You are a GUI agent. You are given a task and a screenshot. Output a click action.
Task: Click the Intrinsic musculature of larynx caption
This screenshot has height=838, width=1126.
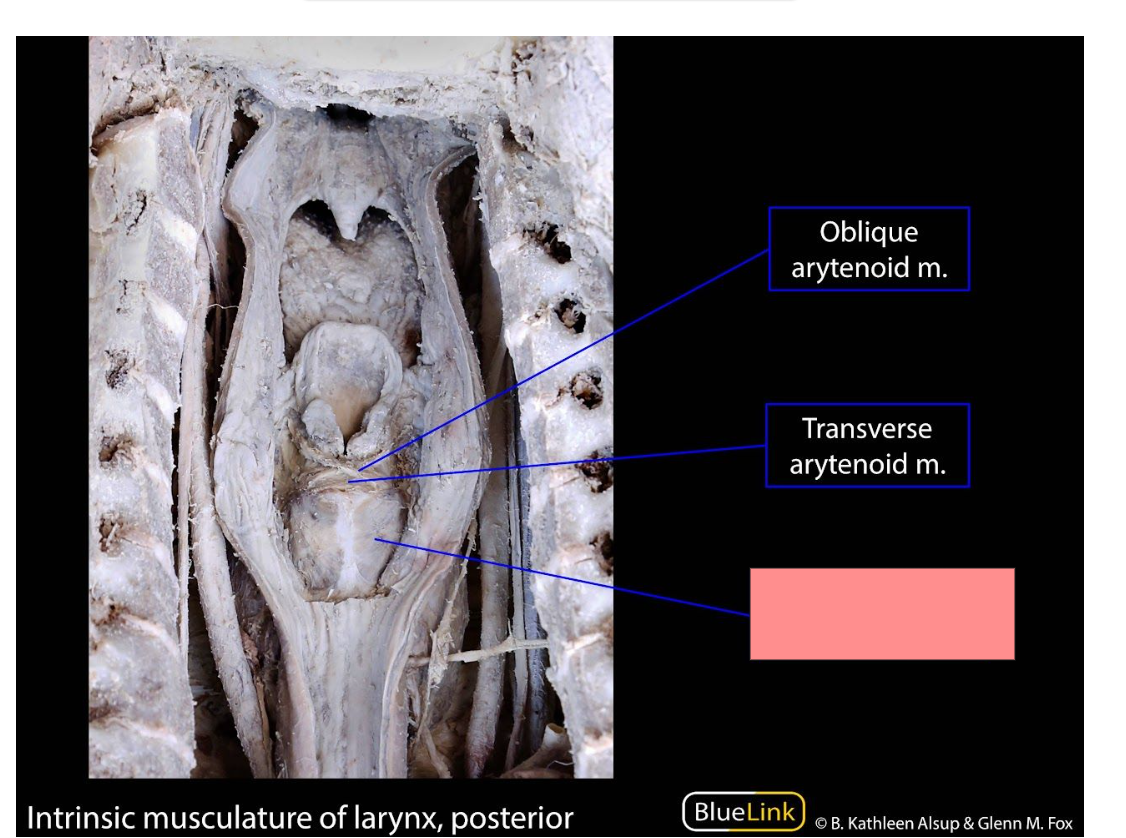(x=299, y=818)
